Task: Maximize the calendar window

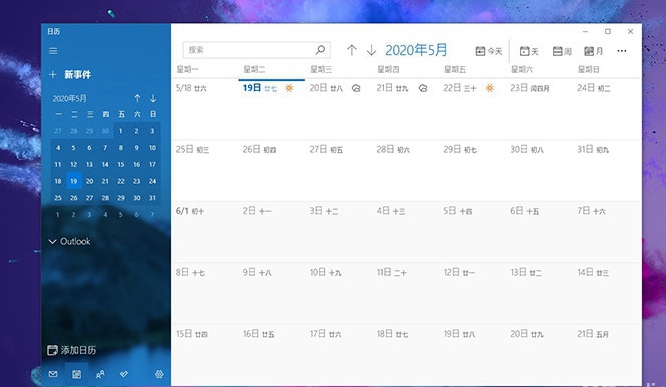Action: (608, 31)
